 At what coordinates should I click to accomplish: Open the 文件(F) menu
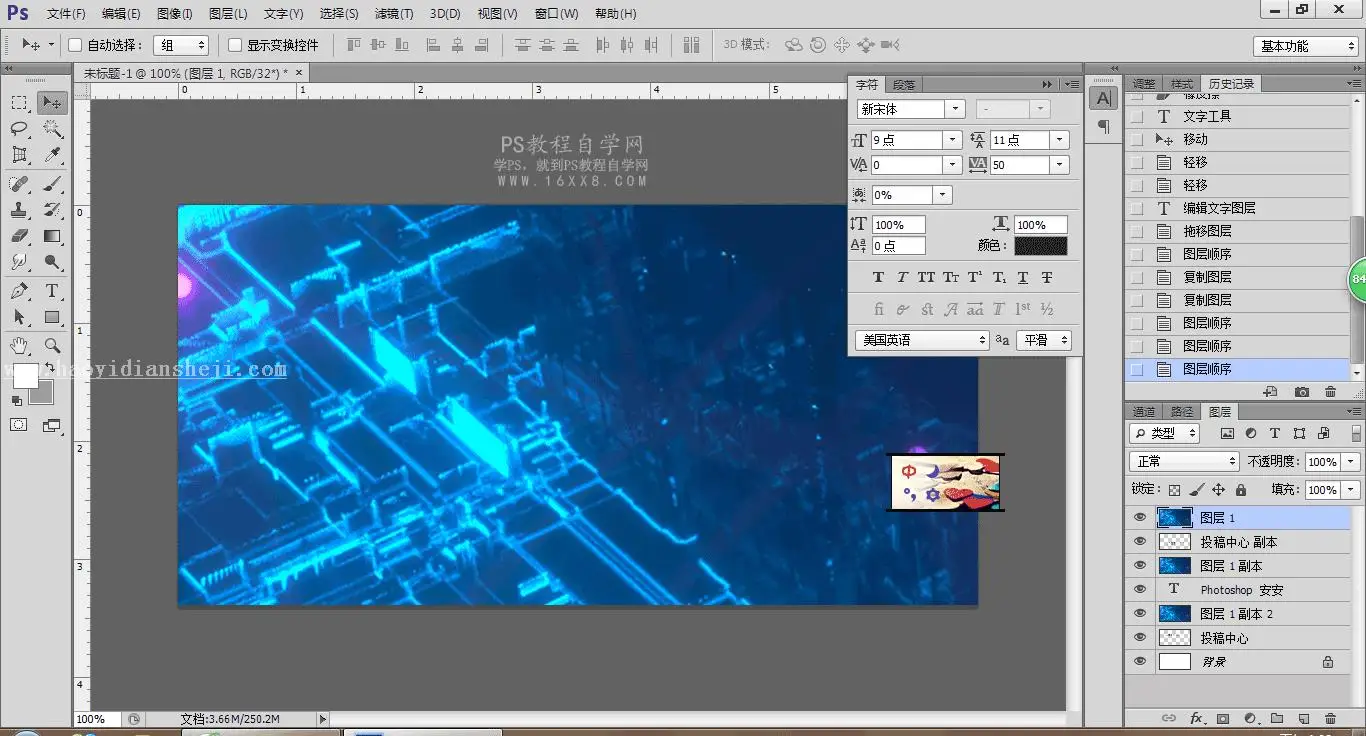[x=66, y=14]
